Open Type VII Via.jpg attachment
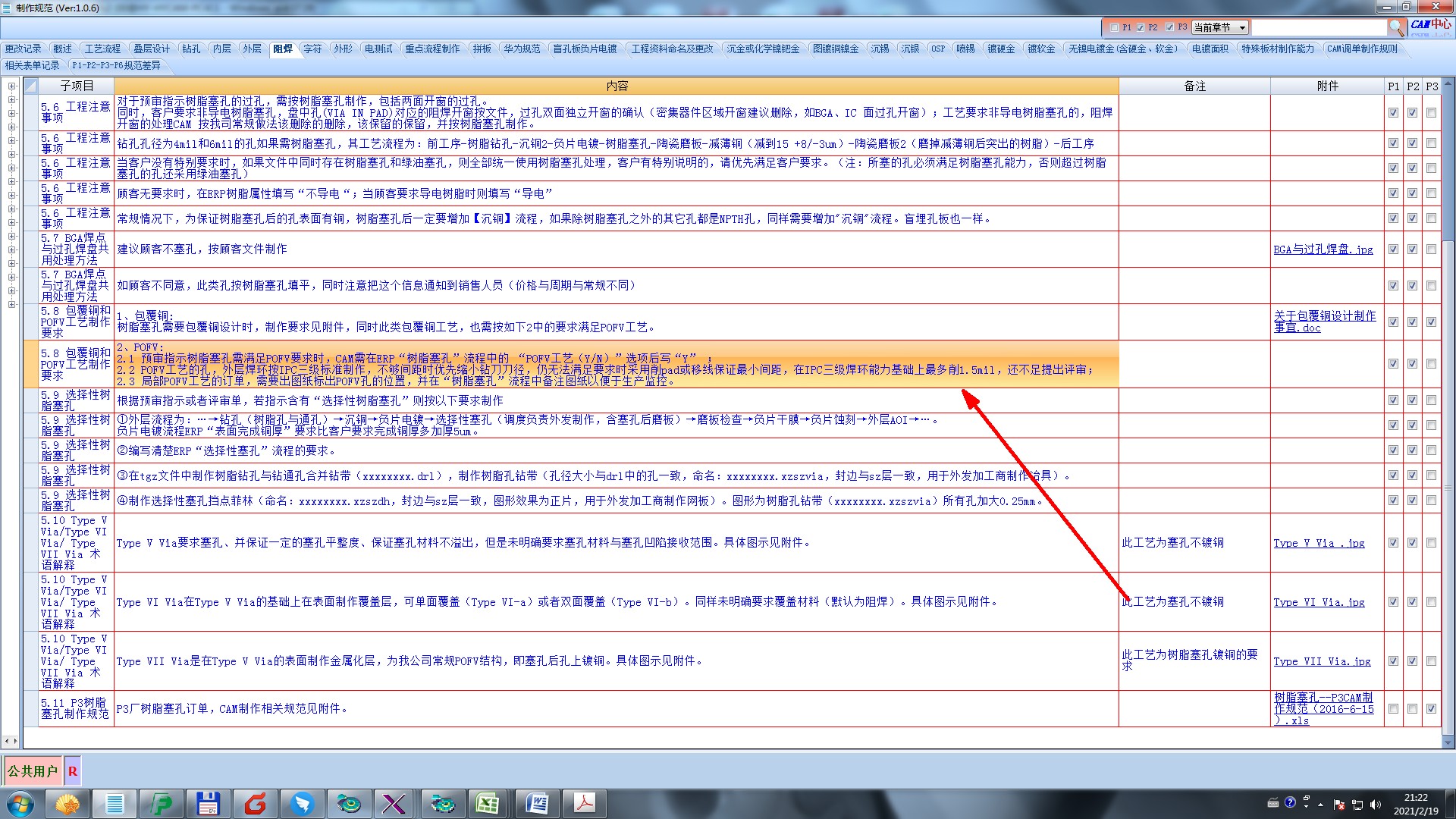1456x819 pixels. [1322, 661]
